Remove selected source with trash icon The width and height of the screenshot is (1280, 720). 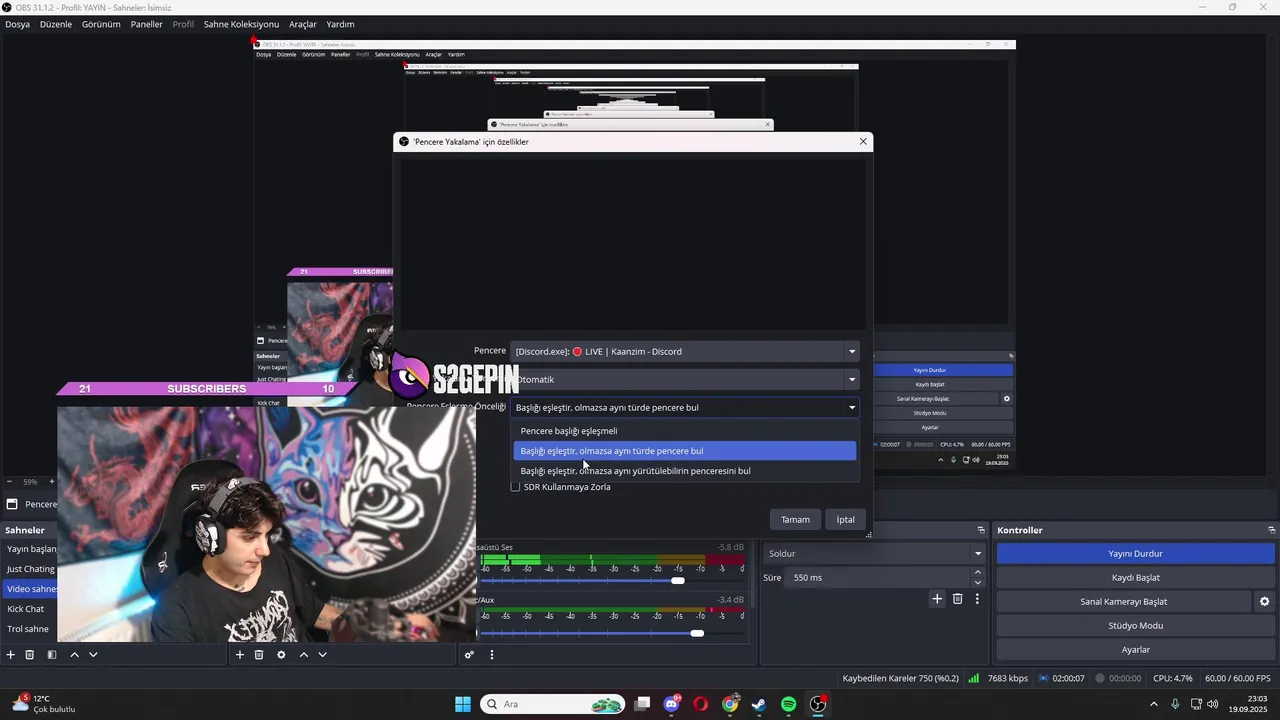pos(259,655)
